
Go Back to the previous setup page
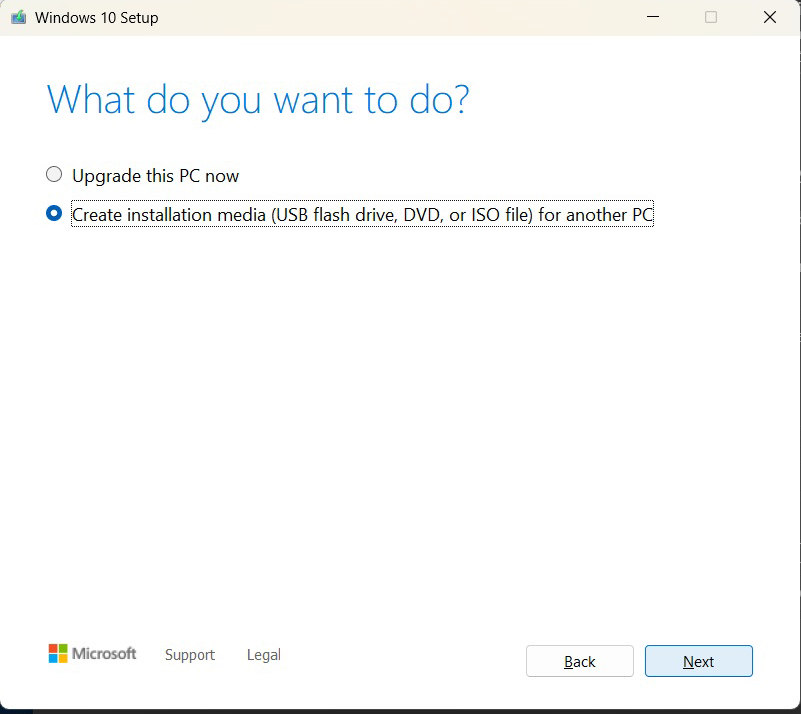[x=580, y=661]
